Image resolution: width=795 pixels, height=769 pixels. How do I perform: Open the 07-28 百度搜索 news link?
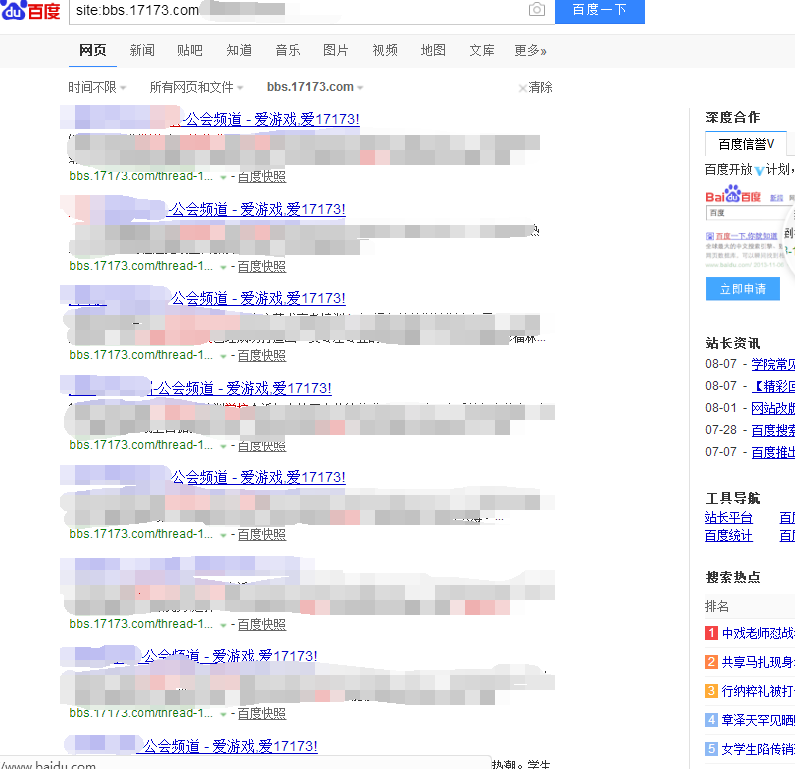(773, 430)
